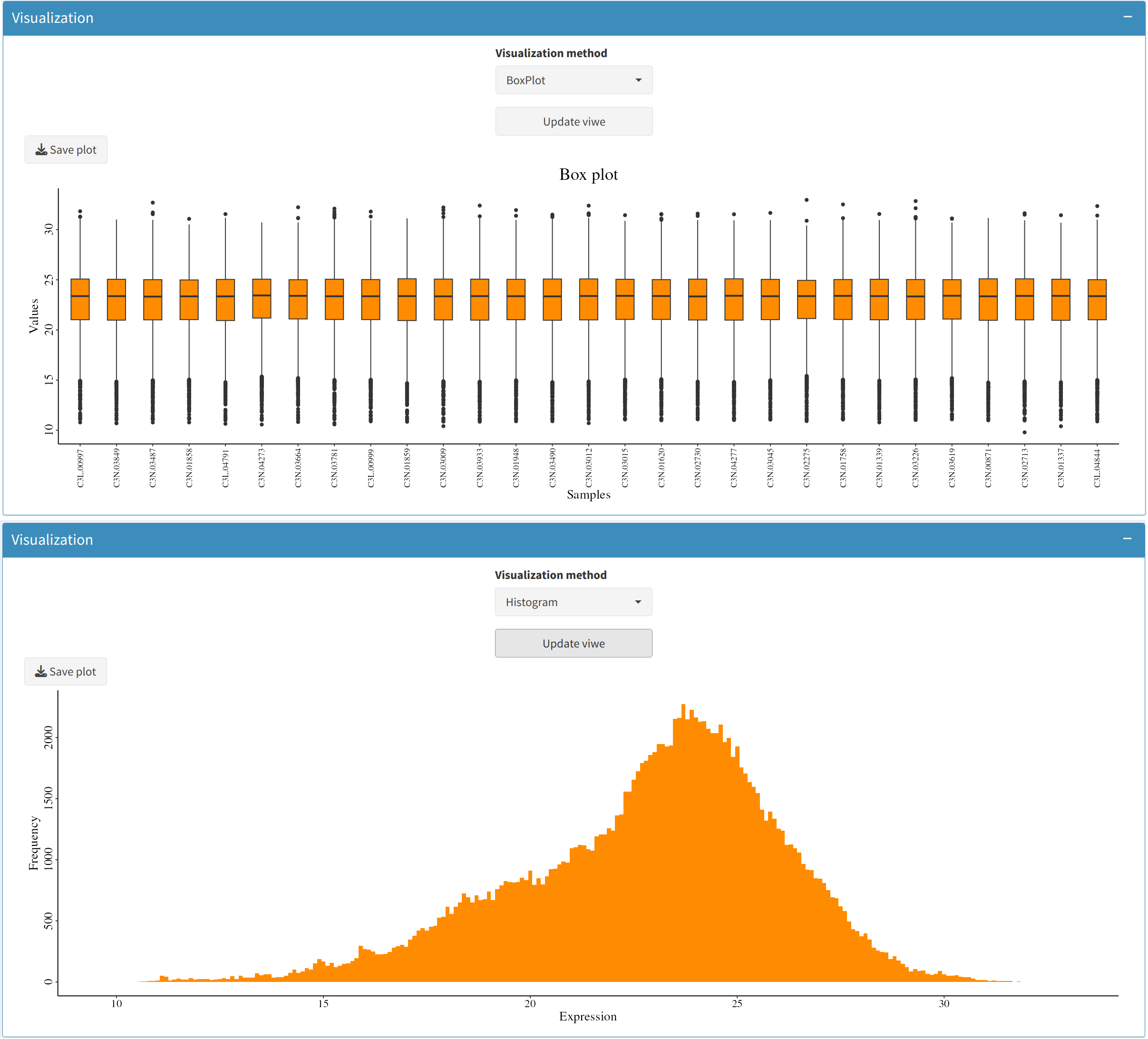The height and width of the screenshot is (1039, 1148).
Task: Click the 30 tick on Expression axis
Action: (944, 1004)
